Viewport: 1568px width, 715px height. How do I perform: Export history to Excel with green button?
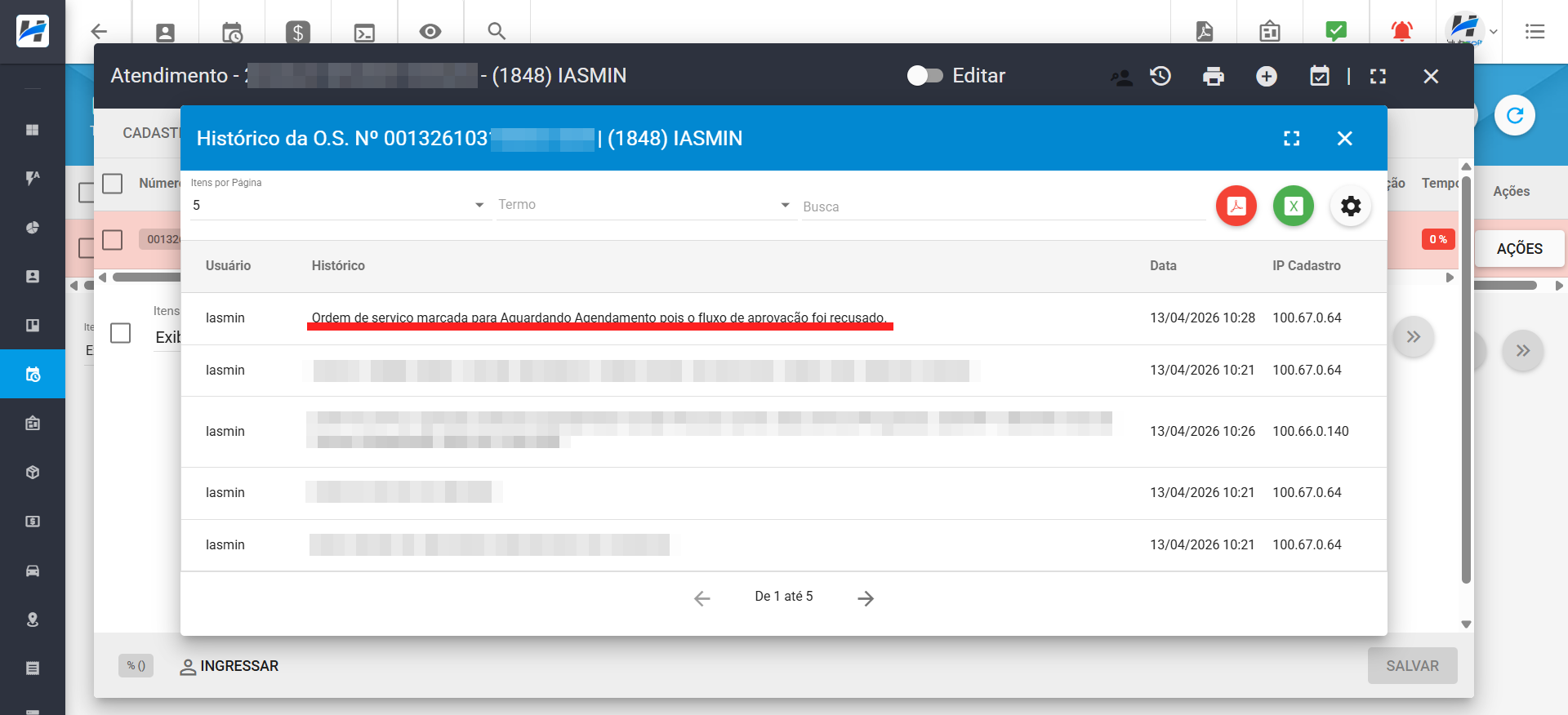click(1293, 206)
